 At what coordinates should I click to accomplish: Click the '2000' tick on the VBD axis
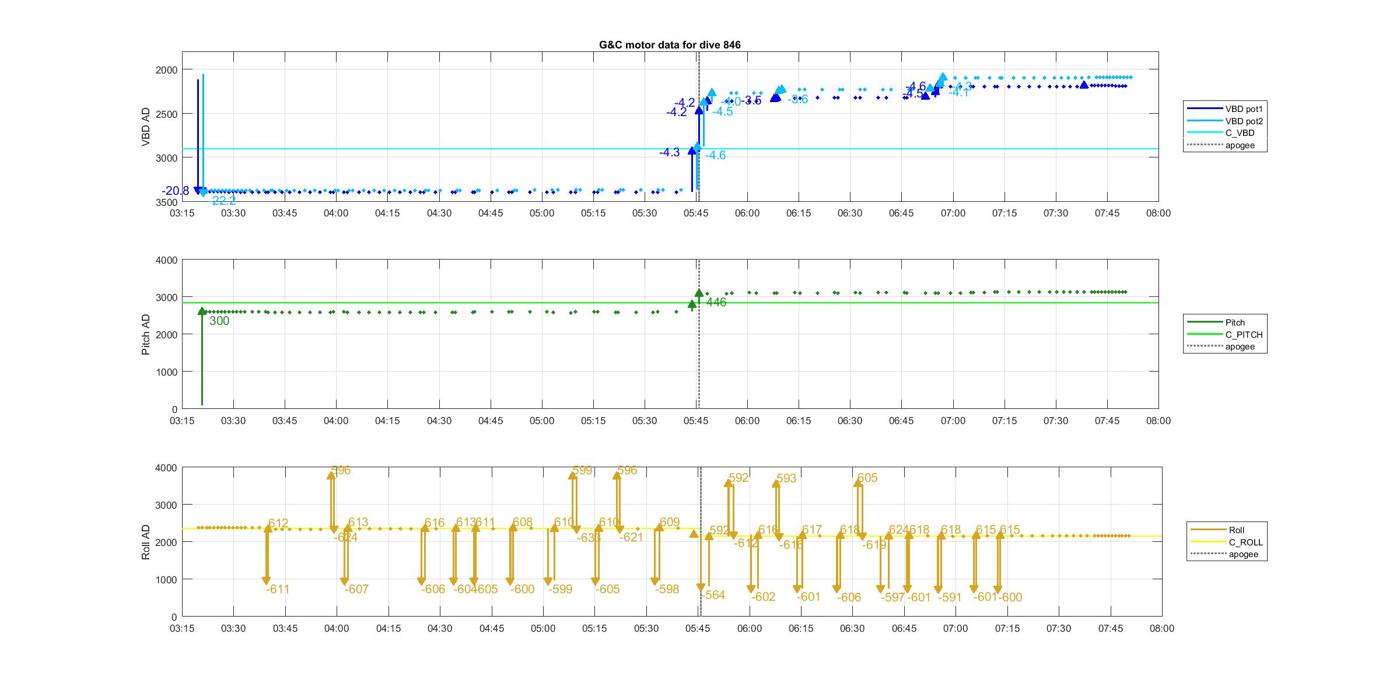(166, 70)
